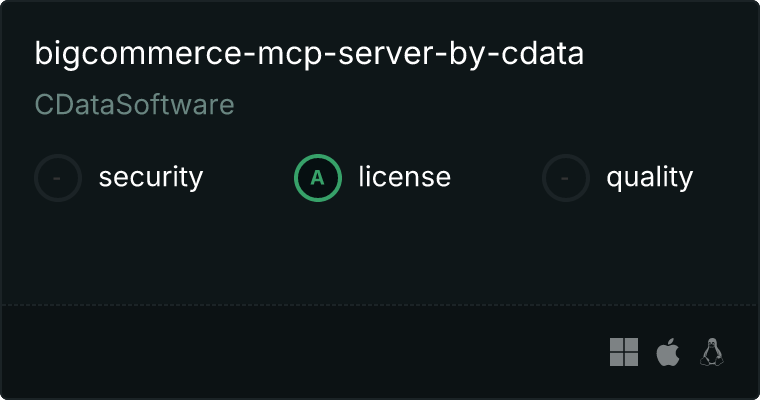The height and width of the screenshot is (400, 760).
Task: Click the quality label text
Action: pyautogui.click(x=649, y=178)
